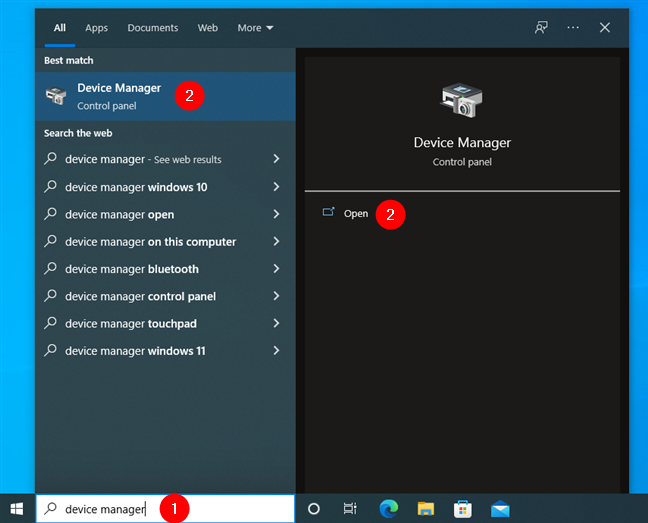Open File Explorer from taskbar
The height and width of the screenshot is (523, 648).
pos(426,509)
